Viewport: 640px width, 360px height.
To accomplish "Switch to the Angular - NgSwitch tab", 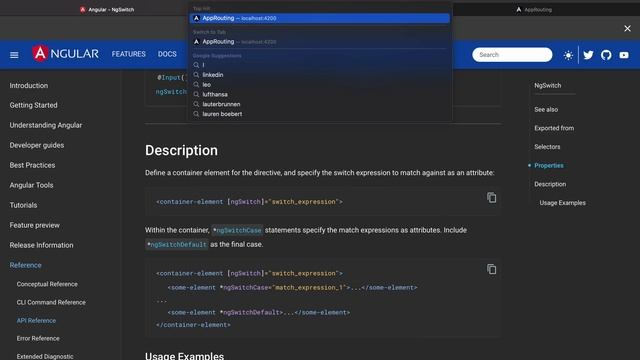I will tap(107, 9).
